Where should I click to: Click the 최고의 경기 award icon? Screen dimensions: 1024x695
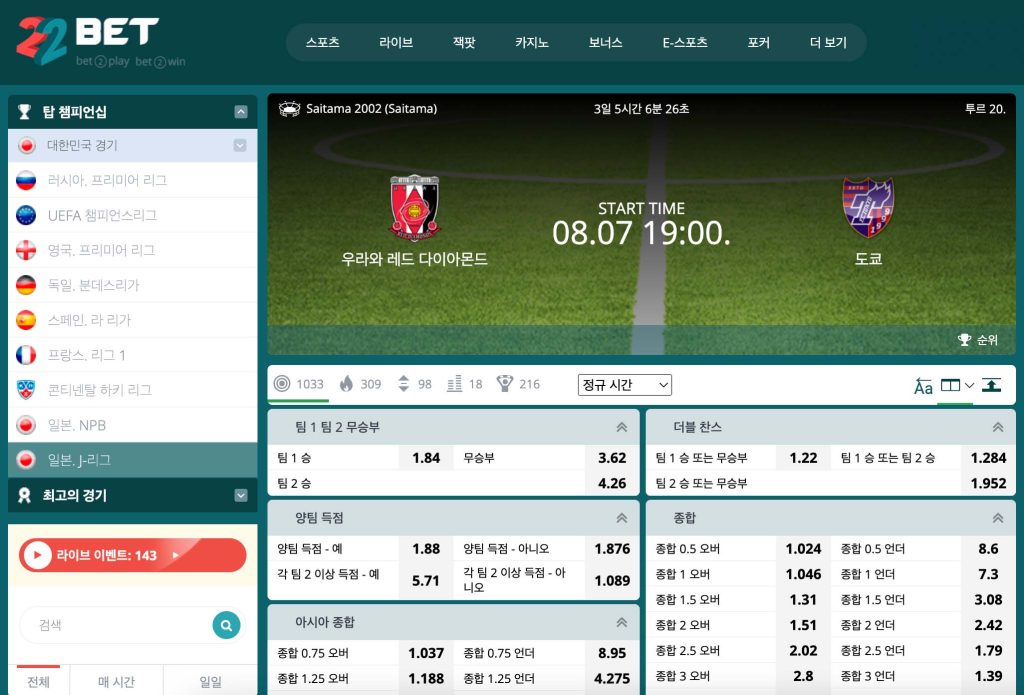24,495
